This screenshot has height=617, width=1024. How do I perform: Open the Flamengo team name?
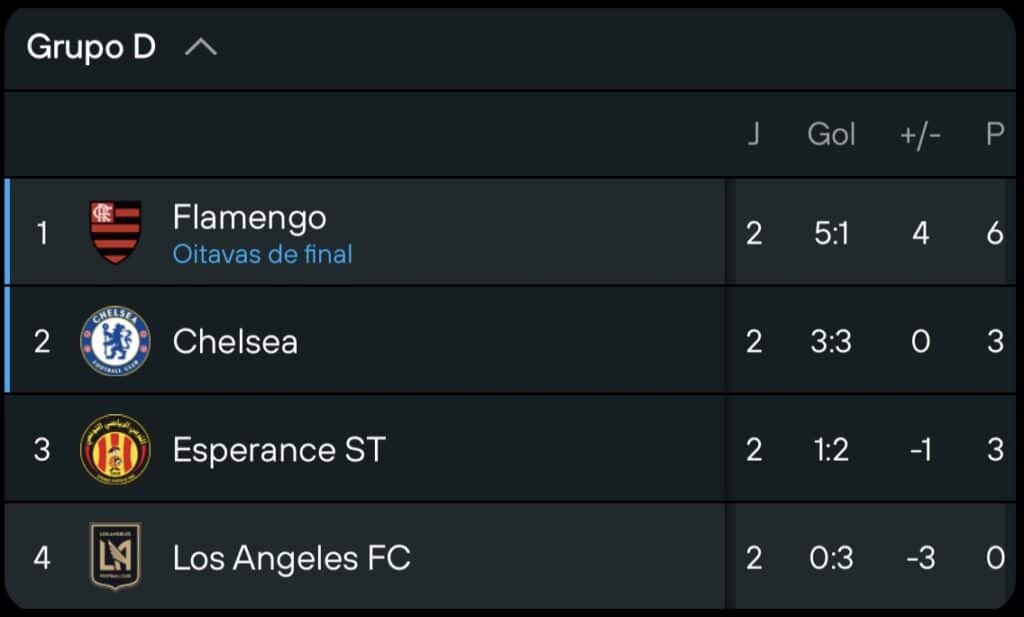click(x=249, y=217)
